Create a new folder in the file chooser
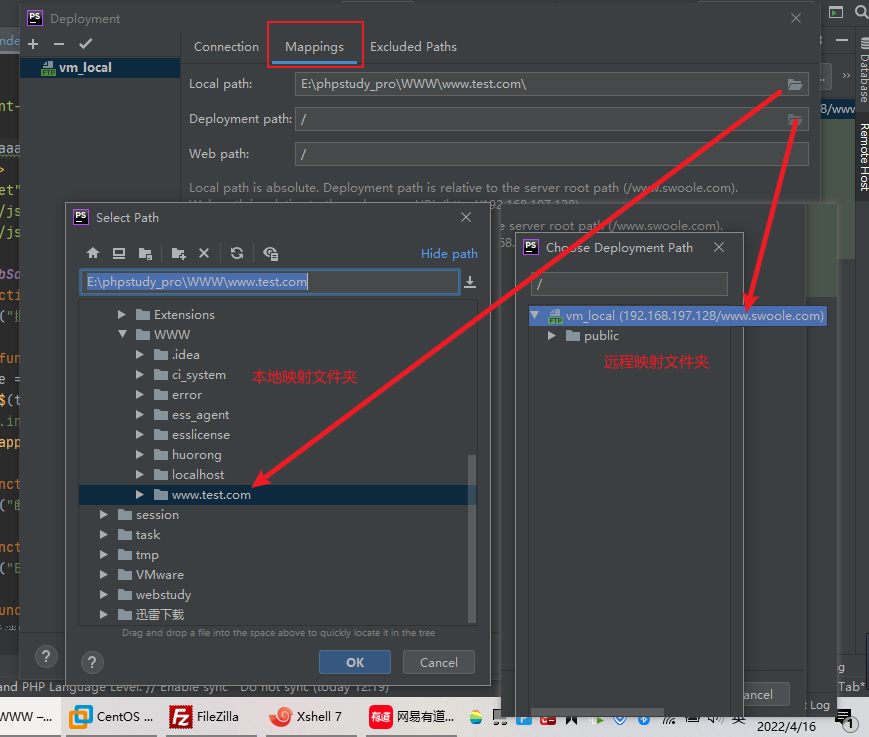The width and height of the screenshot is (869, 737). pos(179,254)
